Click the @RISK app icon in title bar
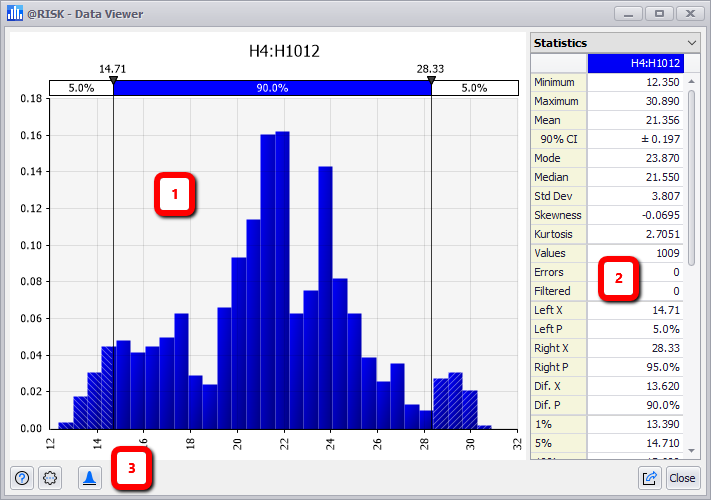This screenshot has height=500, width=711. (14, 14)
